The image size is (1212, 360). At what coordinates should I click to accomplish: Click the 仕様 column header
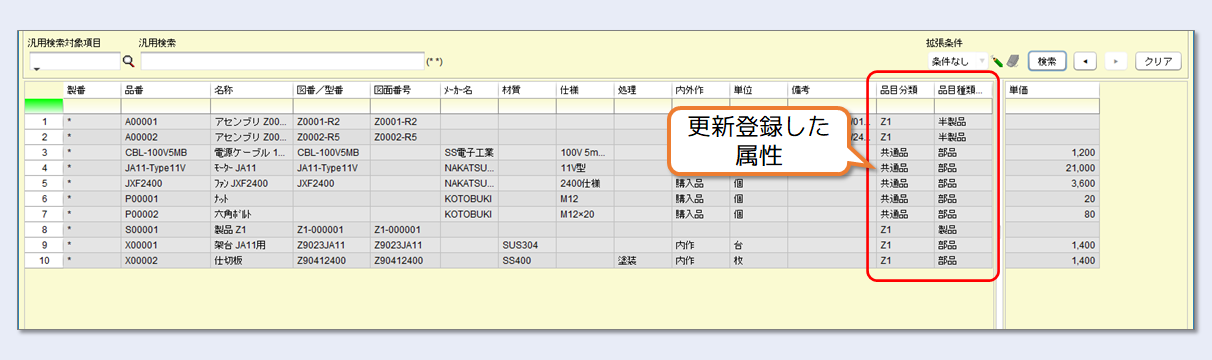point(585,90)
